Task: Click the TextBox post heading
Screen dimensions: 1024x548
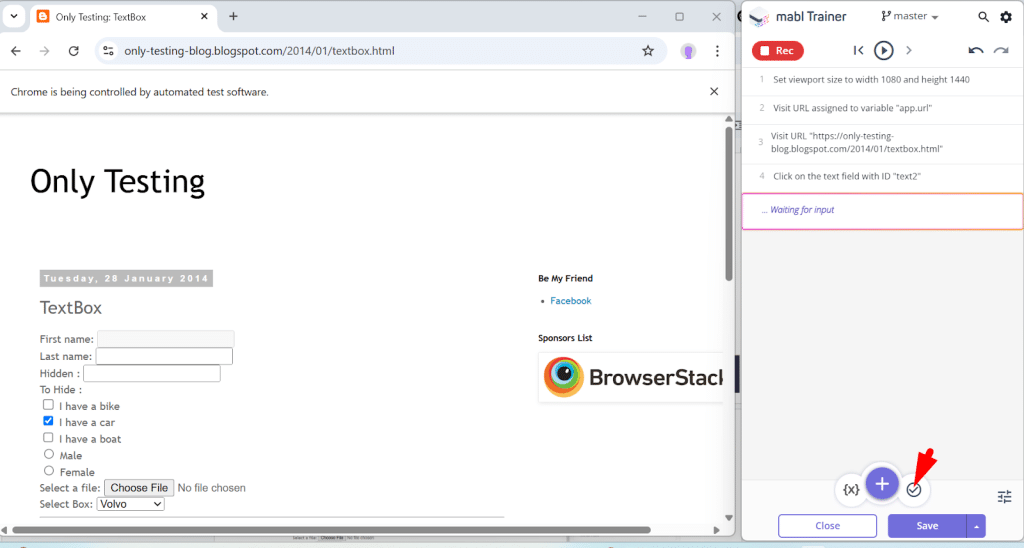Action: [71, 308]
